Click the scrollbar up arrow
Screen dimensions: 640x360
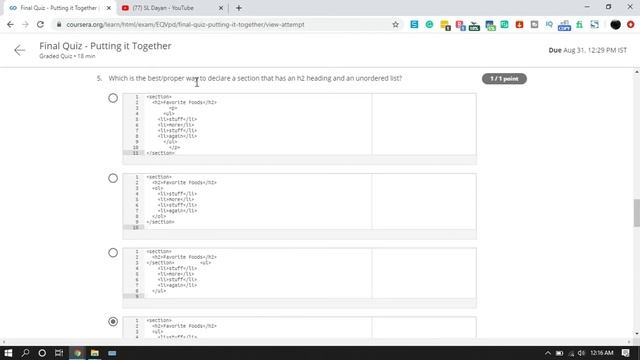click(x=636, y=72)
